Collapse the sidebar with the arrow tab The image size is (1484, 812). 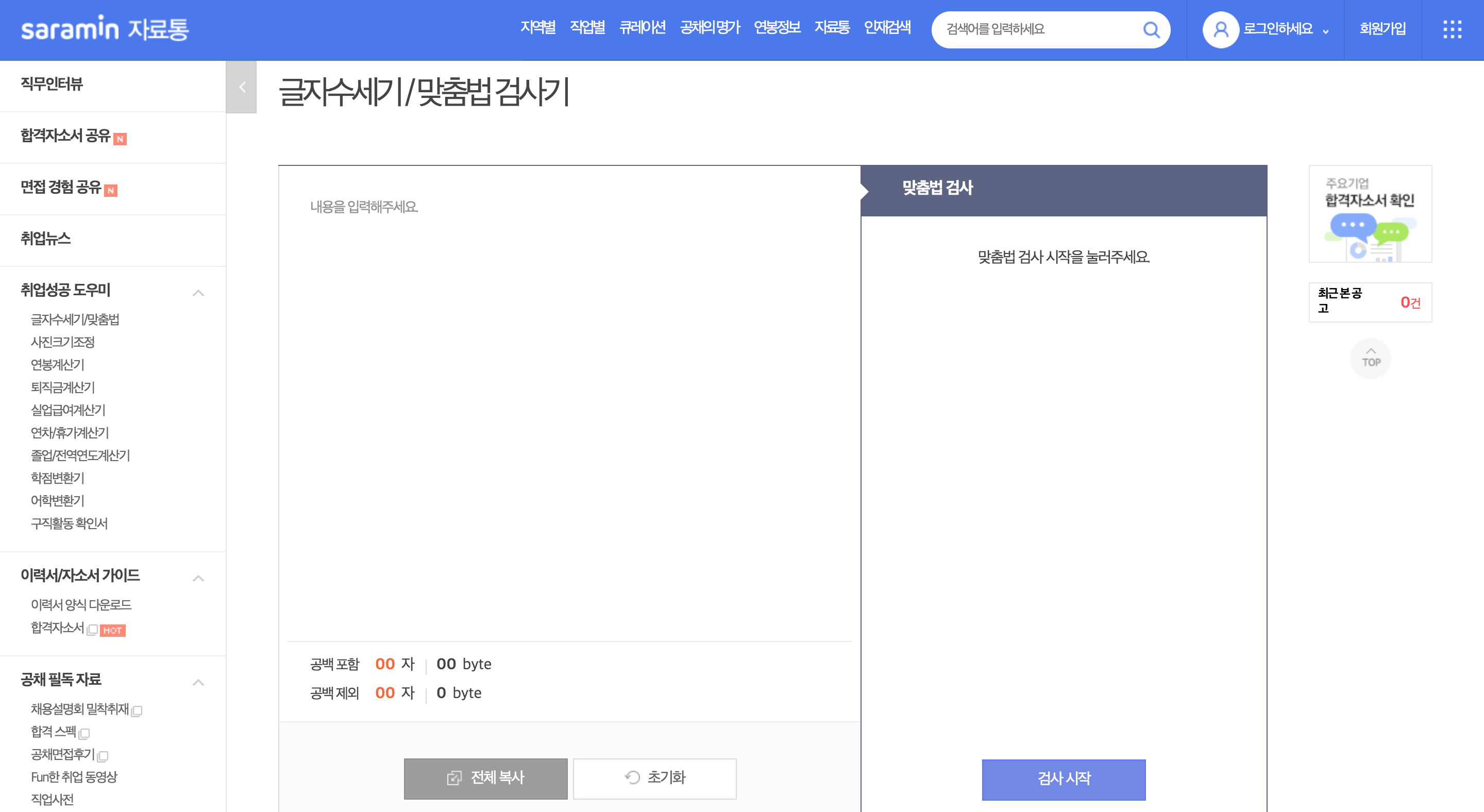point(241,87)
